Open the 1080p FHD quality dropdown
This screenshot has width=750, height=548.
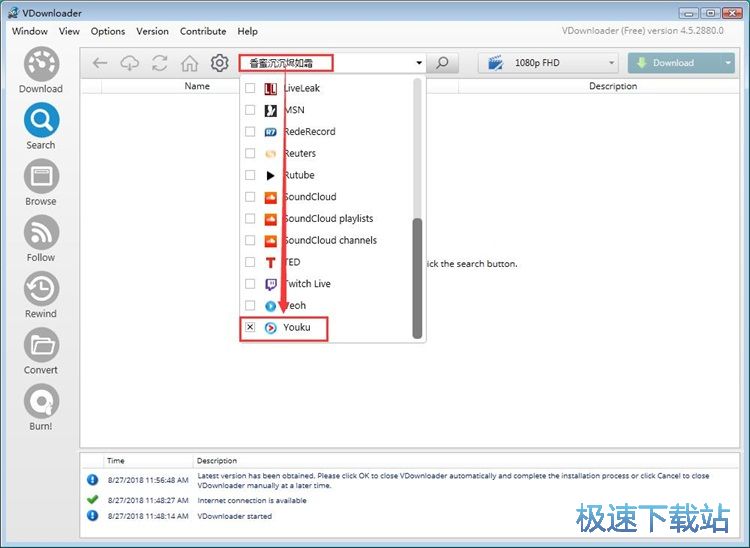pos(548,63)
